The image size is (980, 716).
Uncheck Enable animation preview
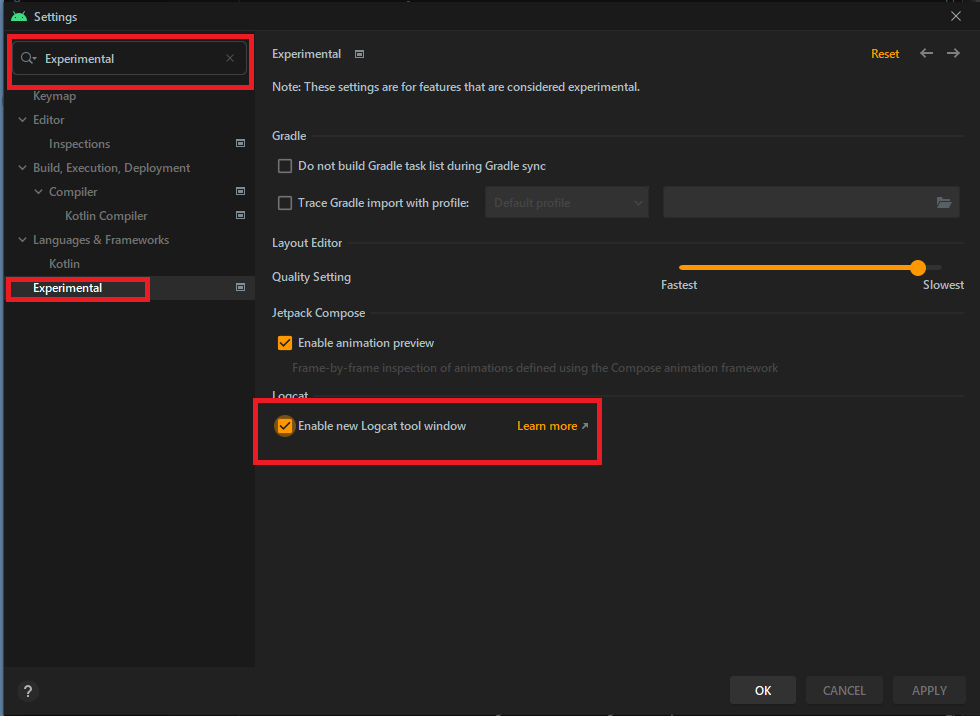pos(285,343)
